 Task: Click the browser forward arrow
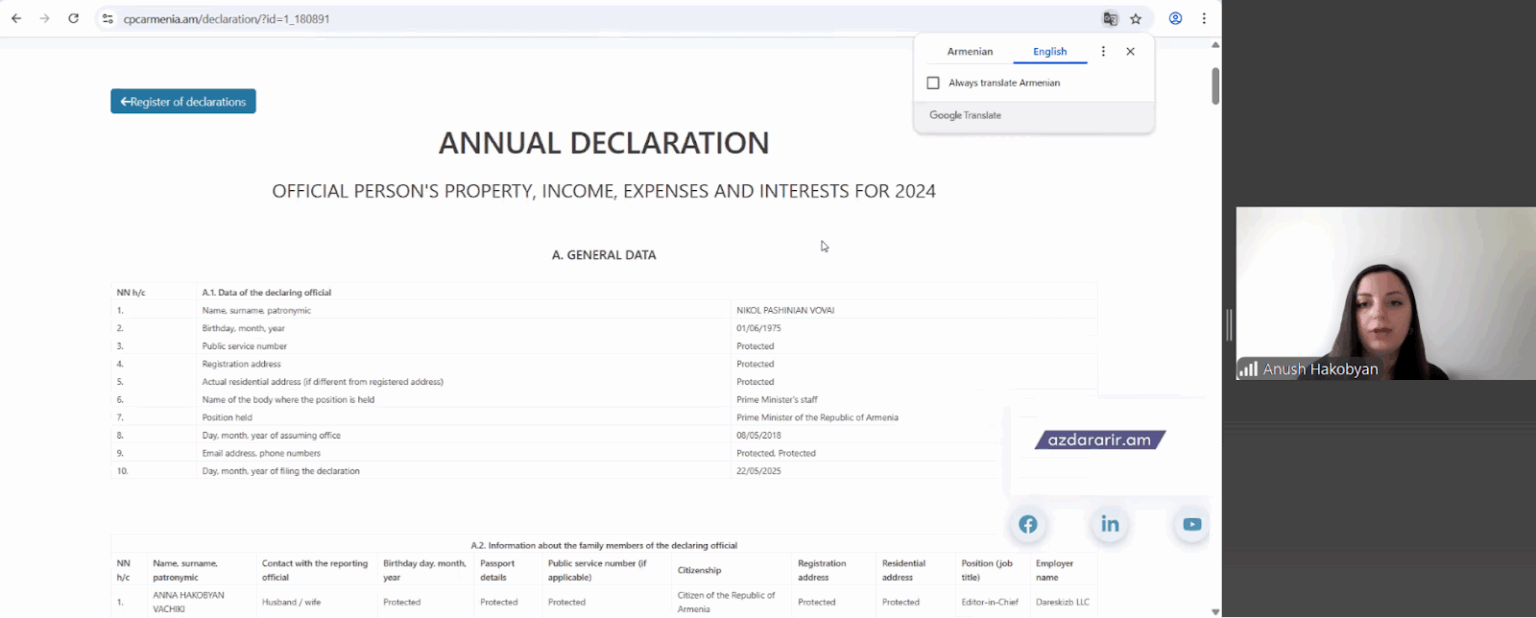(44, 19)
